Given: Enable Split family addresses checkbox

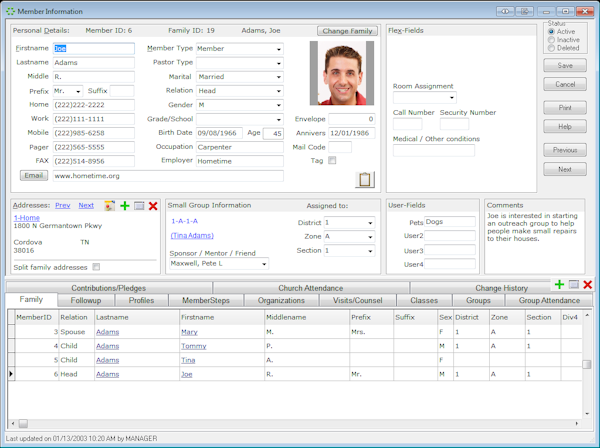Looking at the screenshot, I should [96, 267].
